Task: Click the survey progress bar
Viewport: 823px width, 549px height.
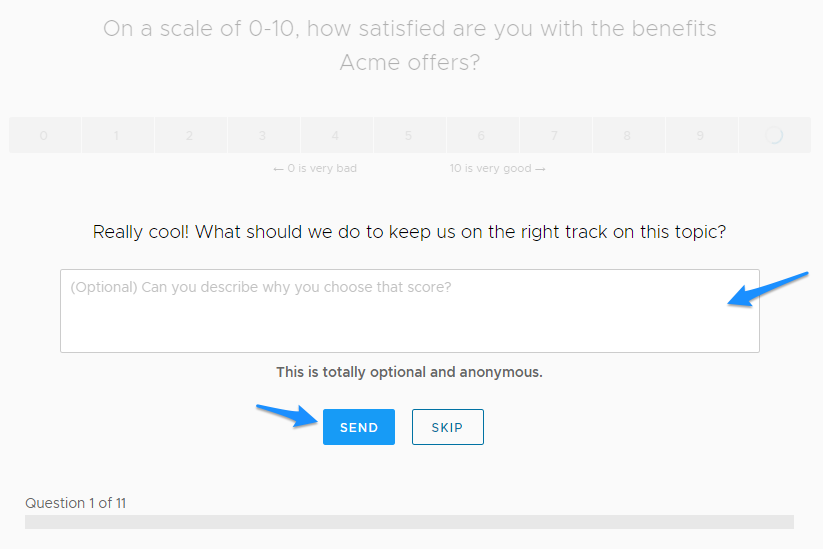Action: click(409, 522)
